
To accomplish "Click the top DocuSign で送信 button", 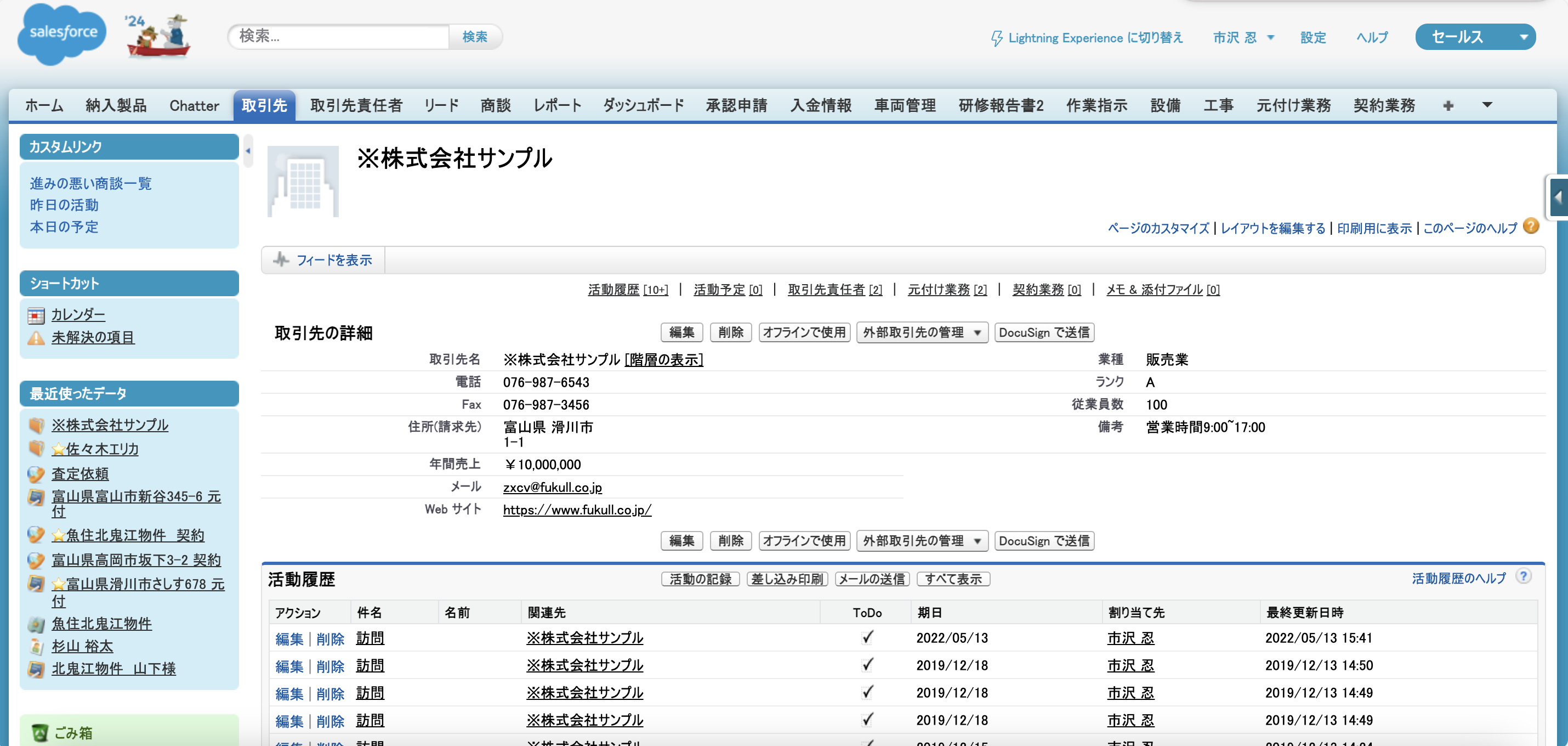I will point(1044,332).
